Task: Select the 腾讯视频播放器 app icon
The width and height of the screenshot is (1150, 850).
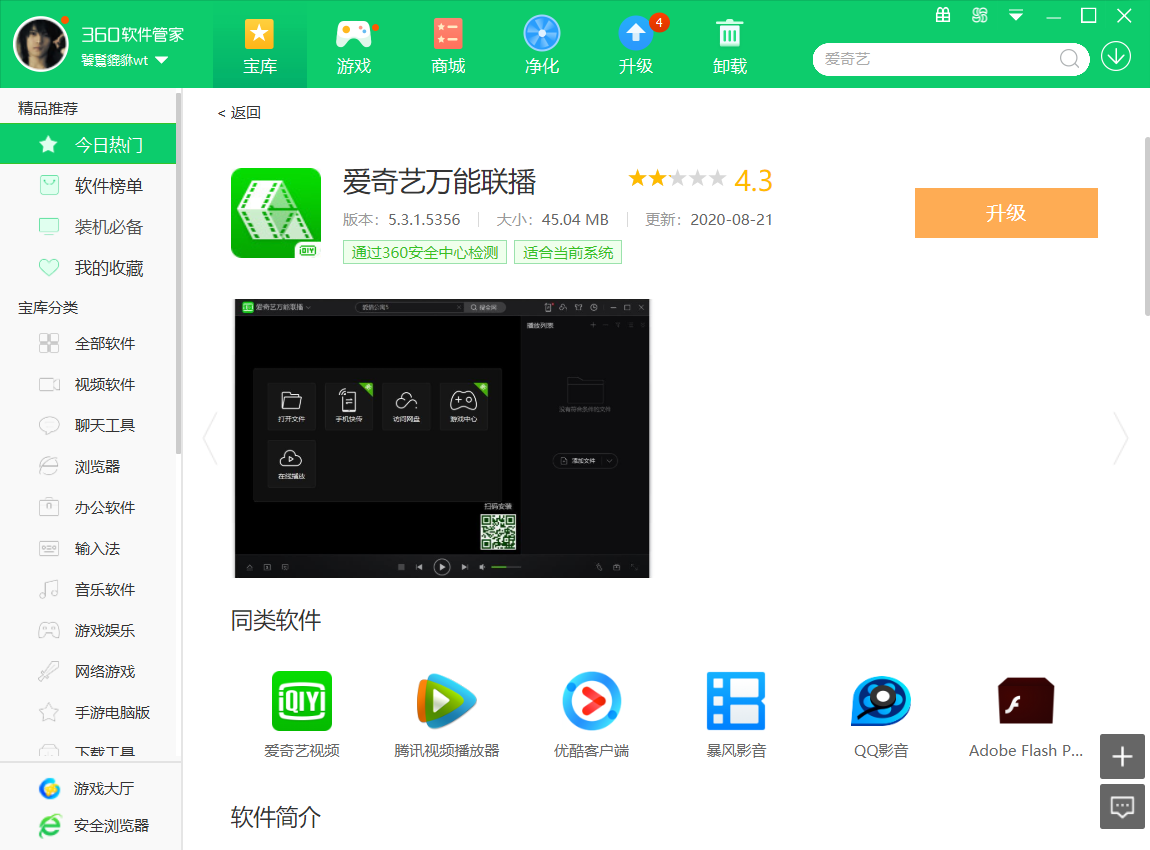Action: pyautogui.click(x=446, y=700)
